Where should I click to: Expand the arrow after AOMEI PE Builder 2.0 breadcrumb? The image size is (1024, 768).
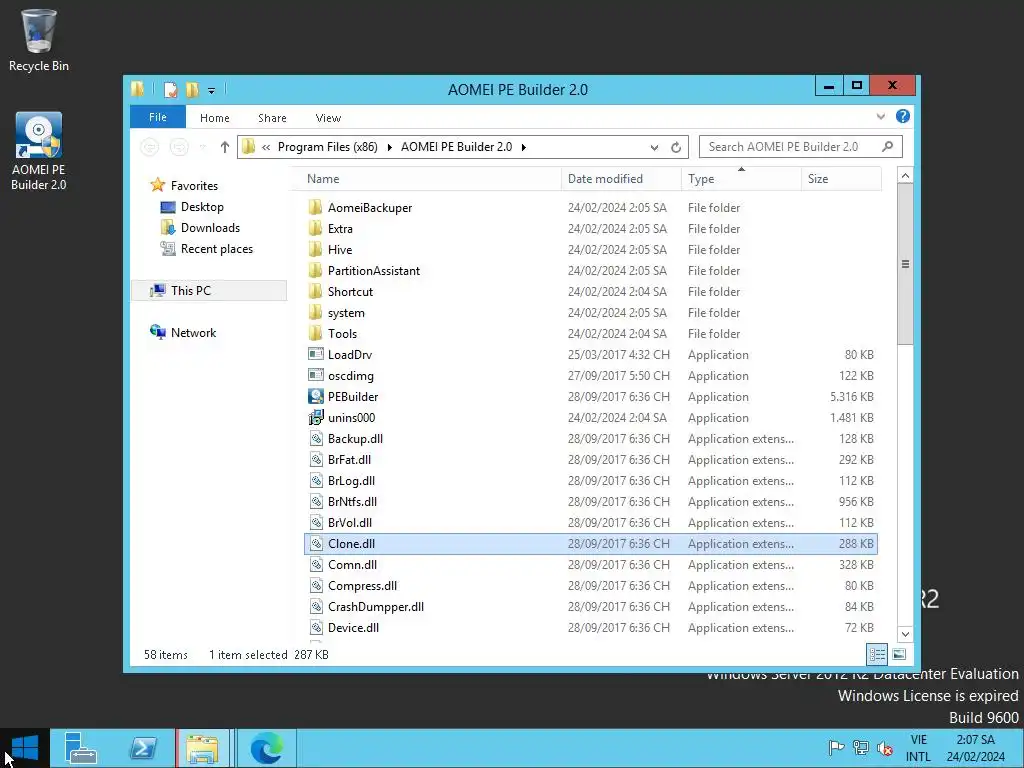click(x=524, y=148)
